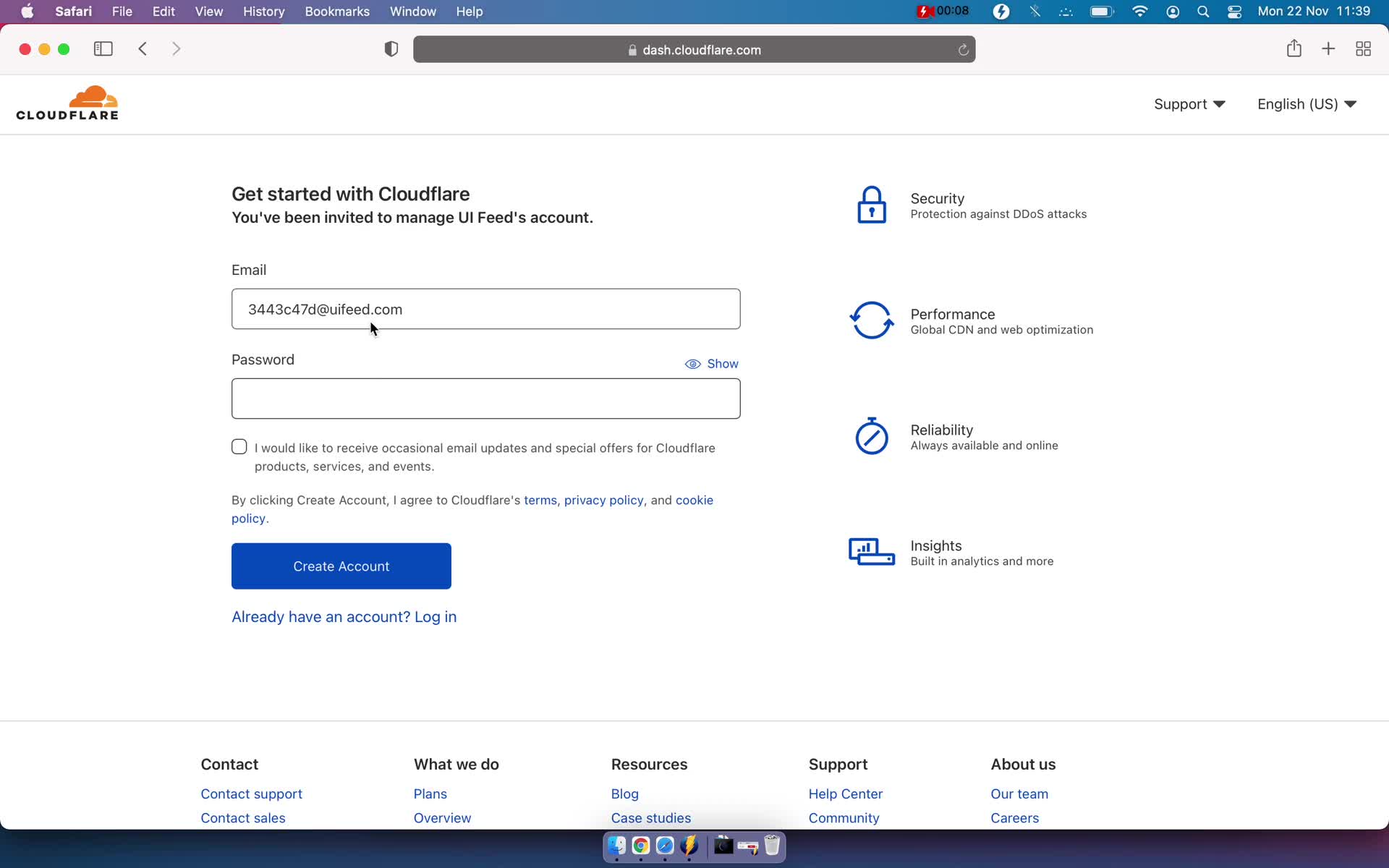Click the date and time in menu bar
1389x868 pixels.
[1314, 12]
